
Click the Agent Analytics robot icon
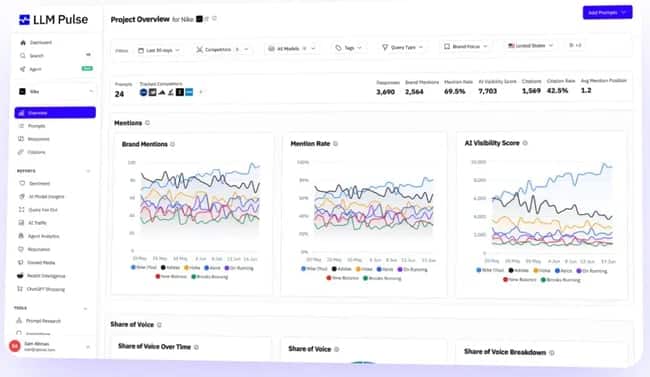[21, 236]
